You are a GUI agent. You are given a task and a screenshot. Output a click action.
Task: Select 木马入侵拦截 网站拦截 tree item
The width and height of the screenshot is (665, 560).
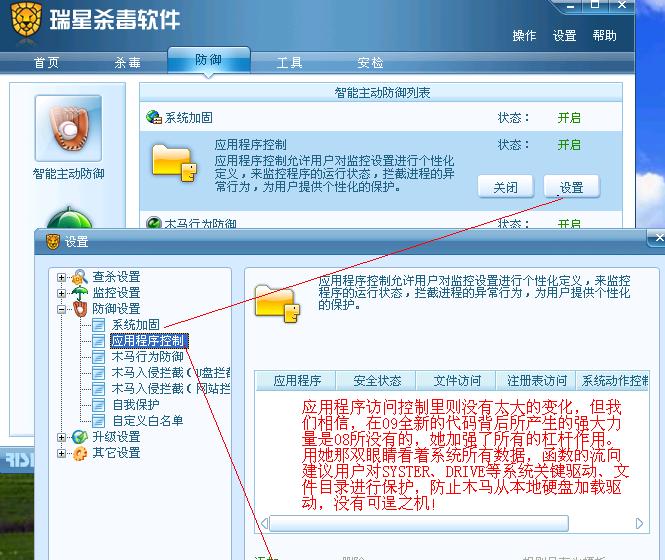(171, 389)
